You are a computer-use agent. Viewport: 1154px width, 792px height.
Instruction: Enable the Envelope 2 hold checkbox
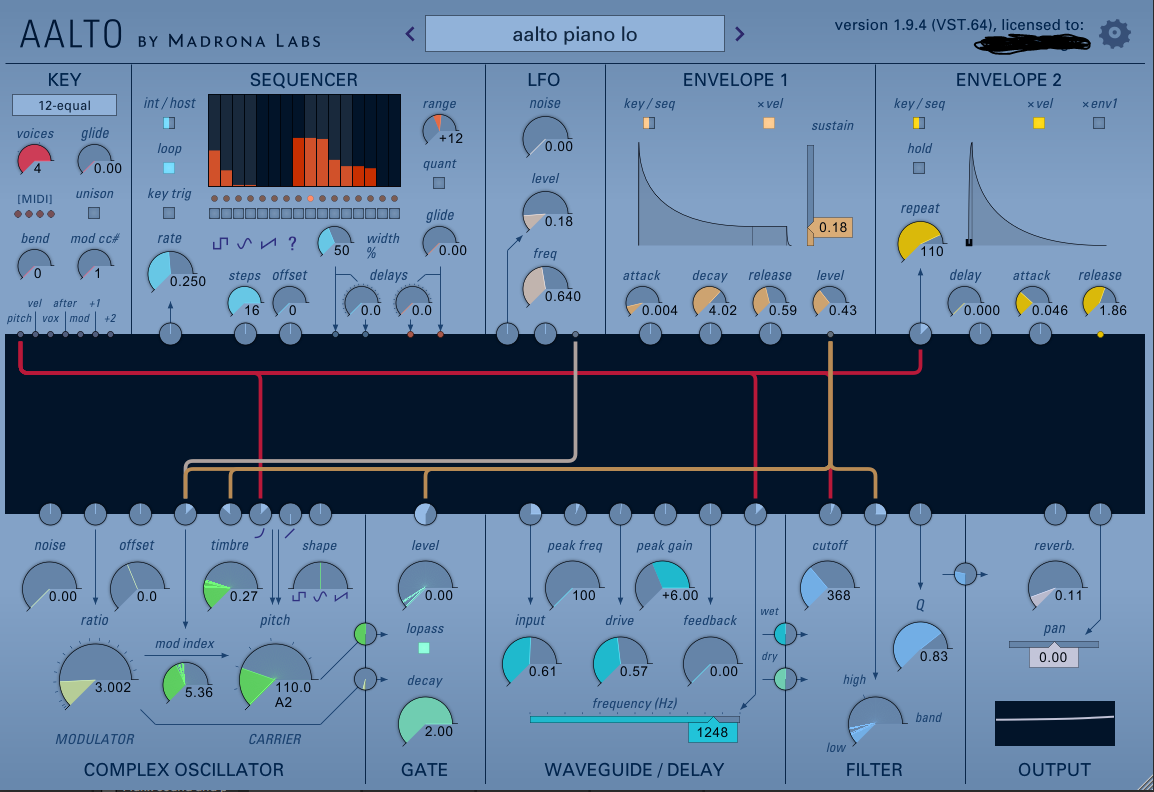pos(919,168)
